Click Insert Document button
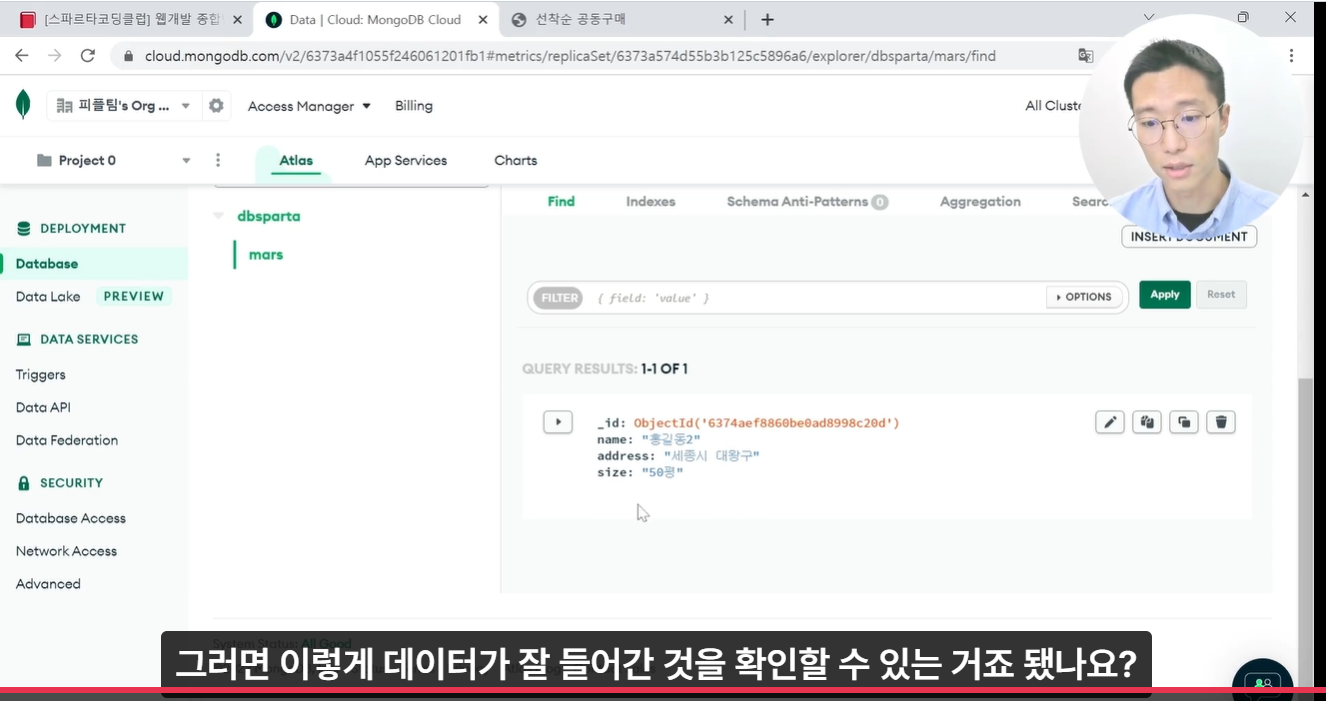This screenshot has width=1326, height=701. click(x=1189, y=236)
